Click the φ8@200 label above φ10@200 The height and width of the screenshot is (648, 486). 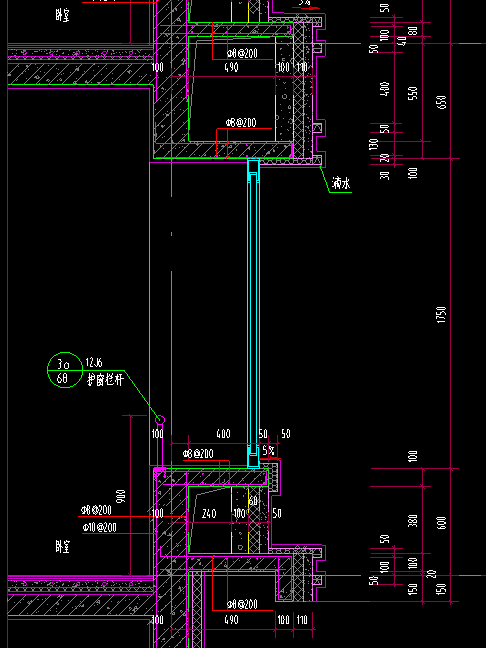(x=96, y=510)
